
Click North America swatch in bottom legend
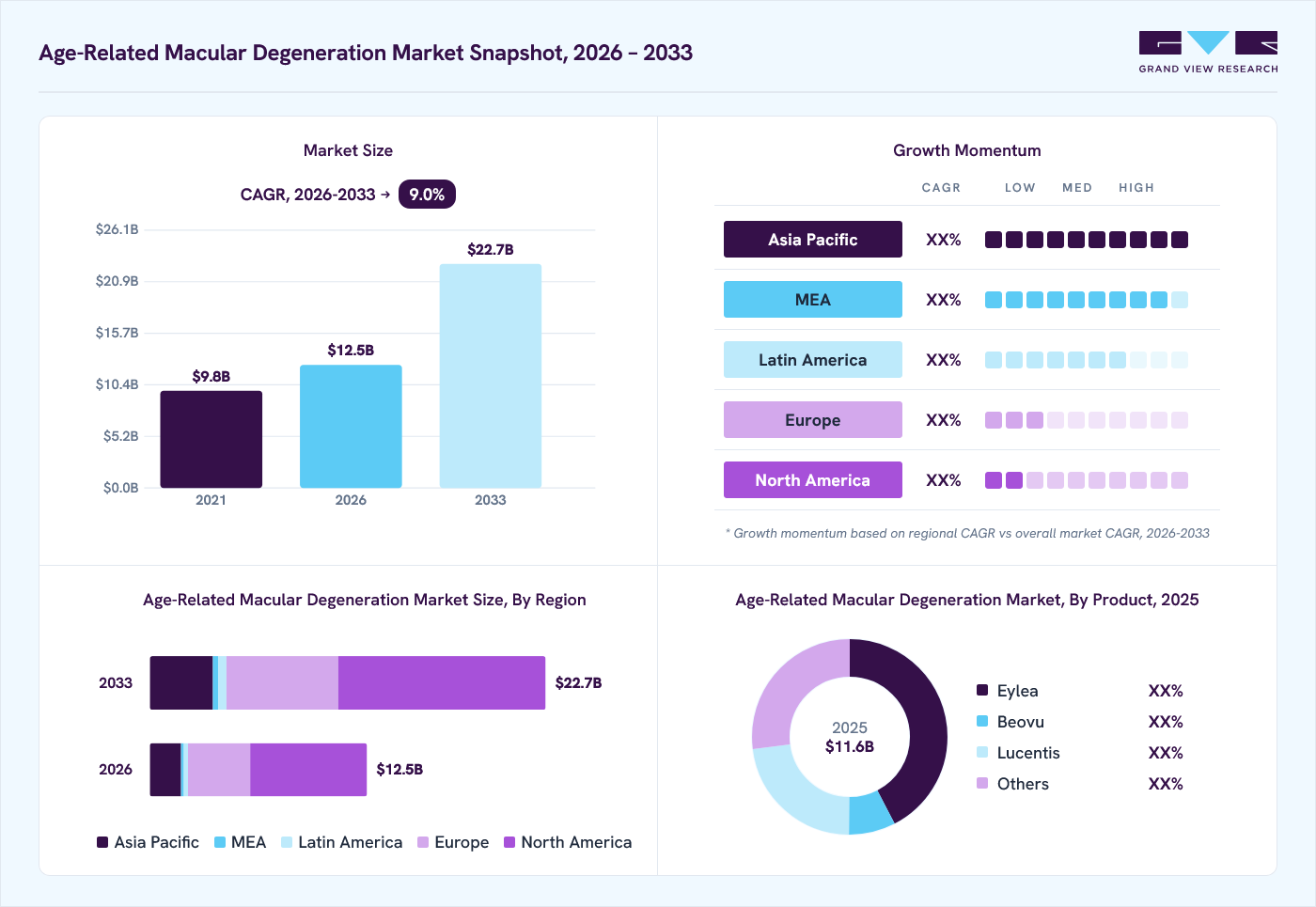[509, 842]
